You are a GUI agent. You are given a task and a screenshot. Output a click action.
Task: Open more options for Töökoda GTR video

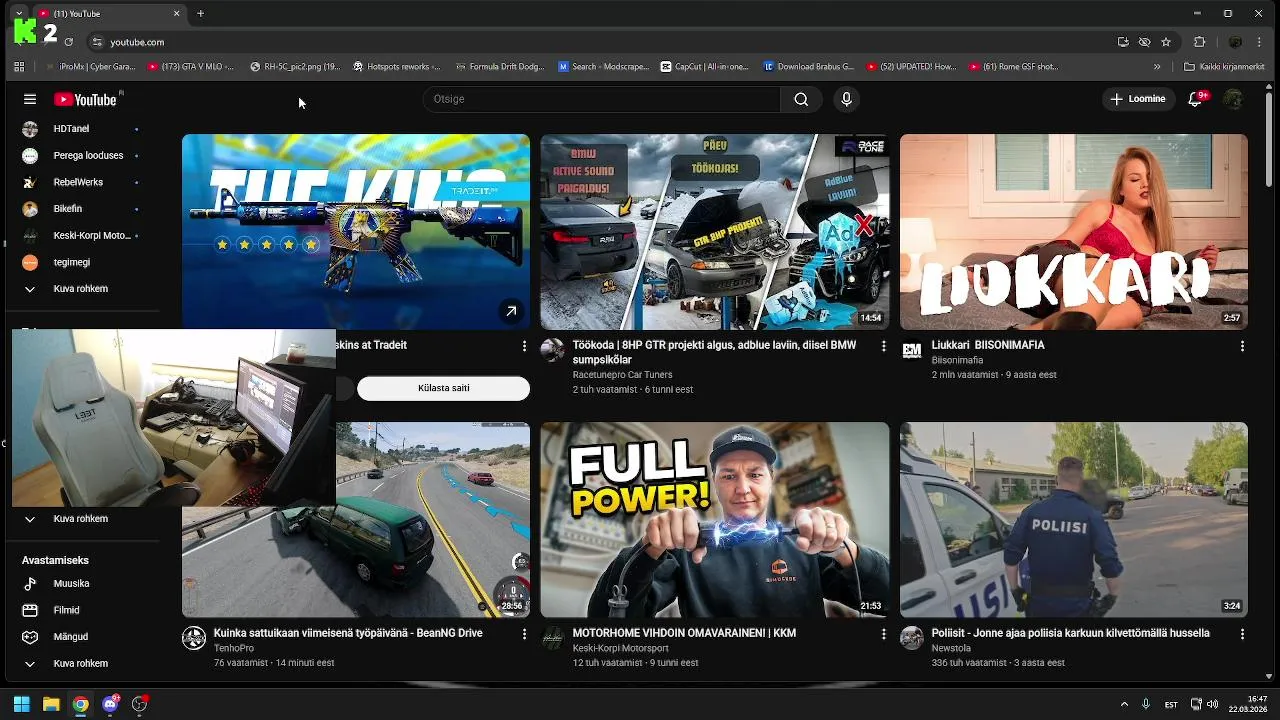(x=883, y=346)
